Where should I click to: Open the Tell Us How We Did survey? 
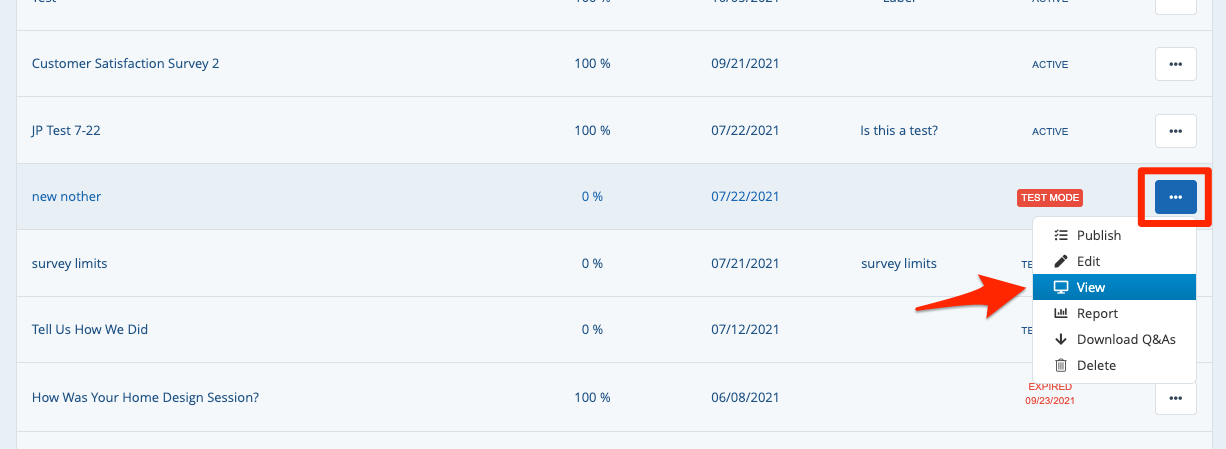90,330
